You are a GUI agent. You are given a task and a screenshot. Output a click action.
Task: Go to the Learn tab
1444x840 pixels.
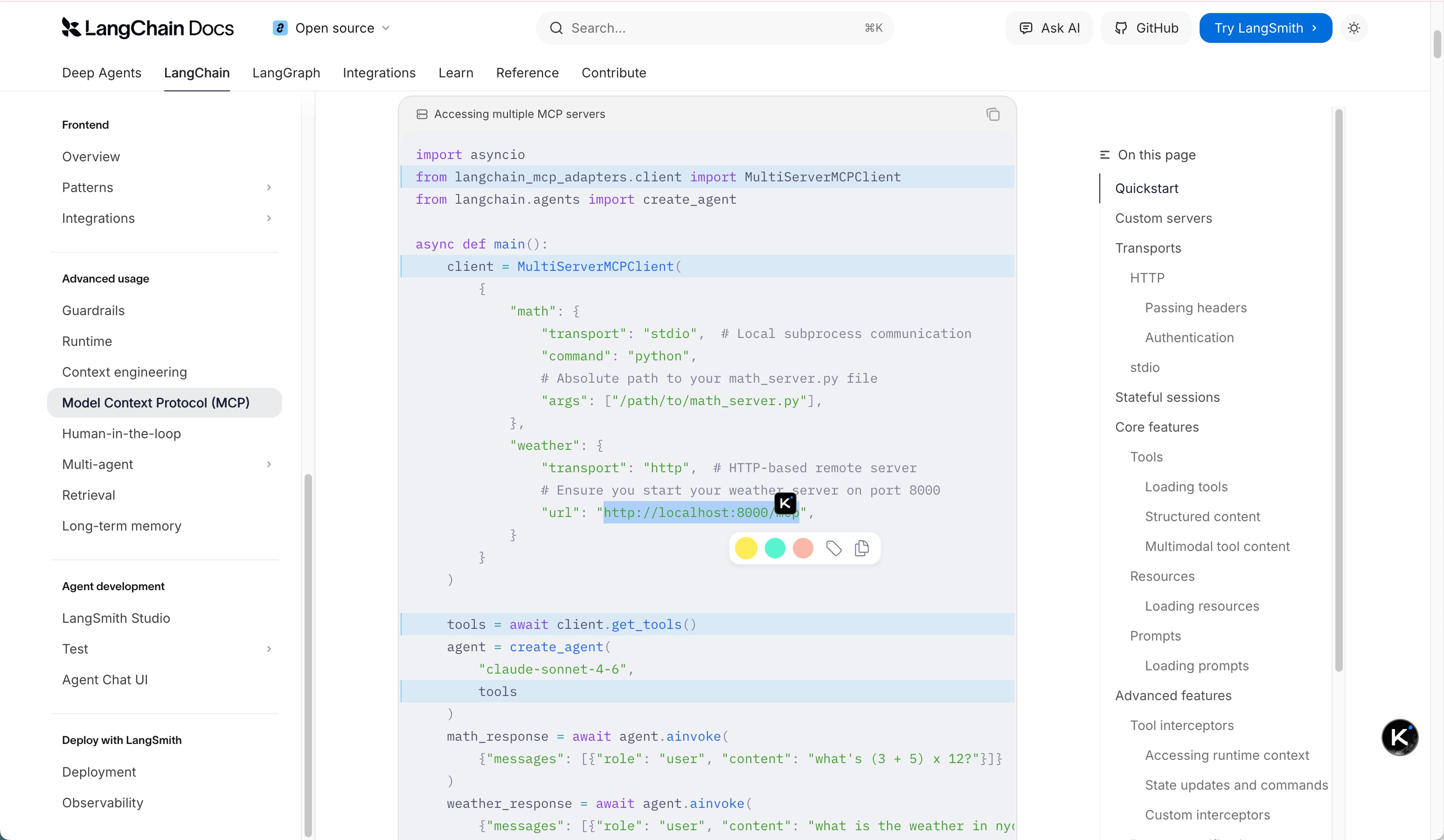[456, 73]
